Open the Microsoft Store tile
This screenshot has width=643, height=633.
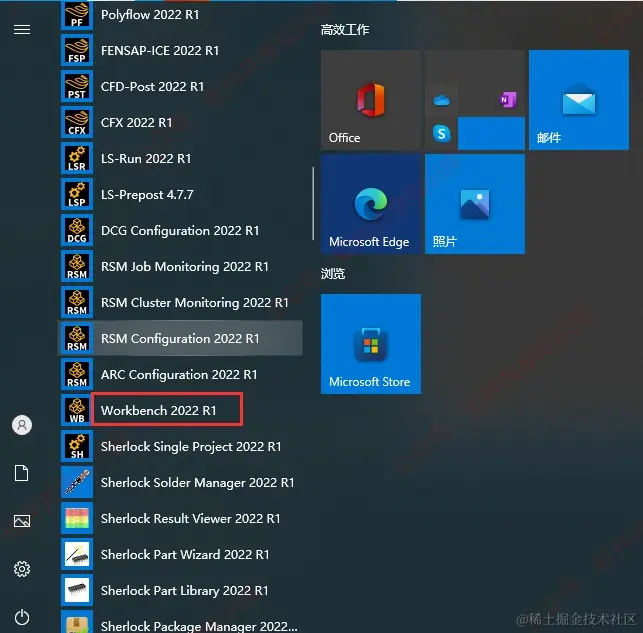click(x=371, y=344)
